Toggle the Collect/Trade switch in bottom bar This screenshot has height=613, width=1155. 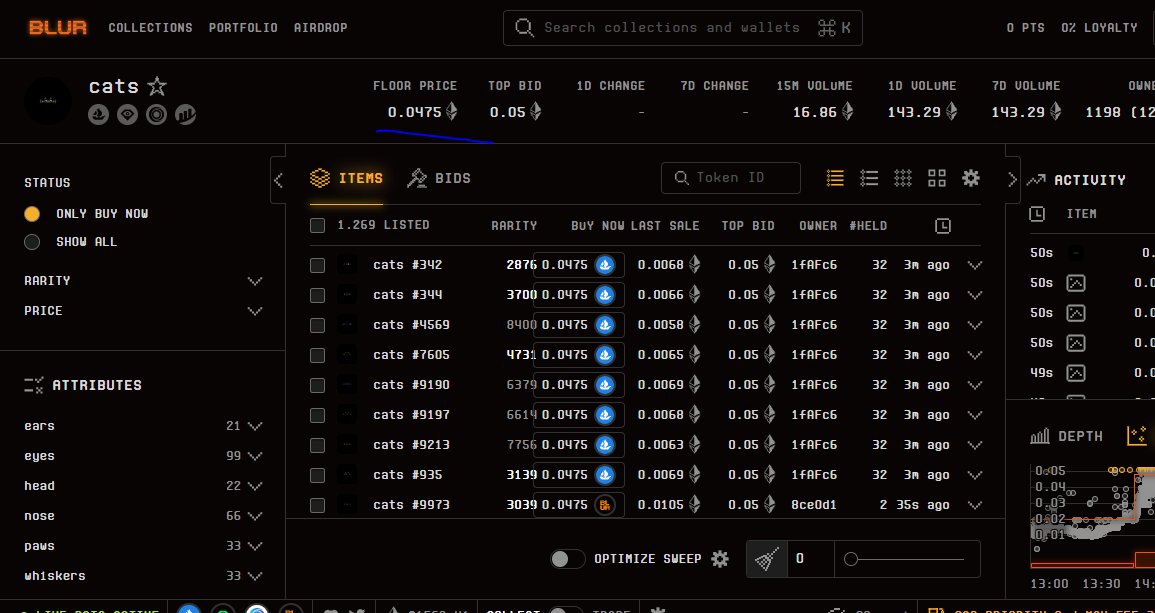coord(566,611)
